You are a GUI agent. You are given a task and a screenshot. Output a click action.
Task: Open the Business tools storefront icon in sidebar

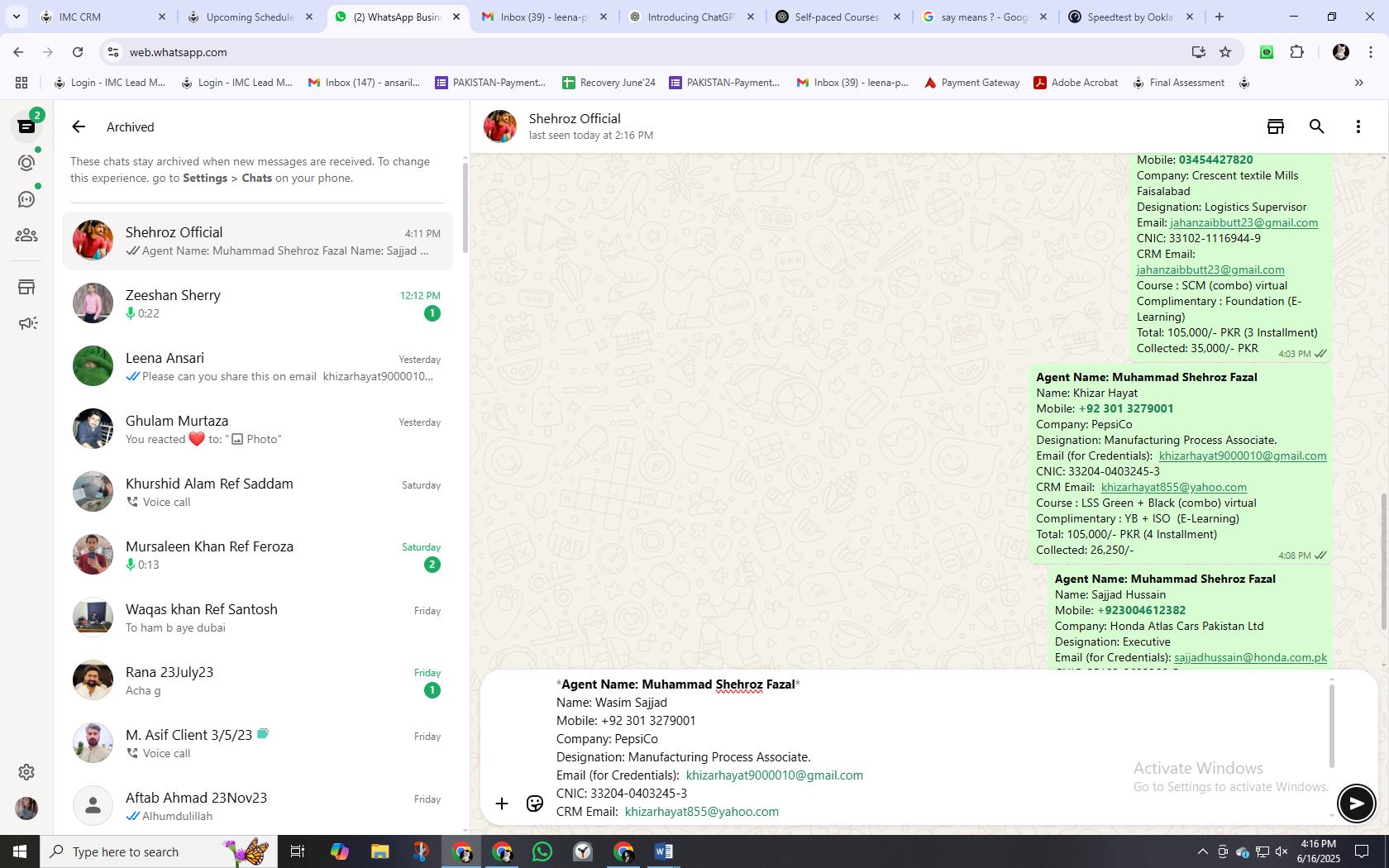(26, 287)
